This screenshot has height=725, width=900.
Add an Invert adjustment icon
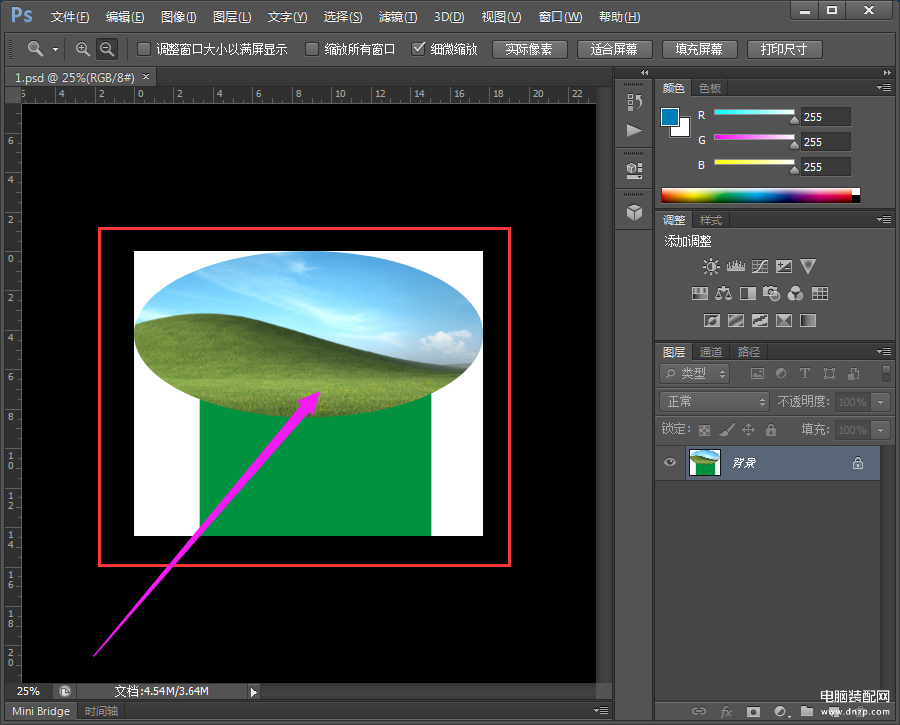click(712, 320)
